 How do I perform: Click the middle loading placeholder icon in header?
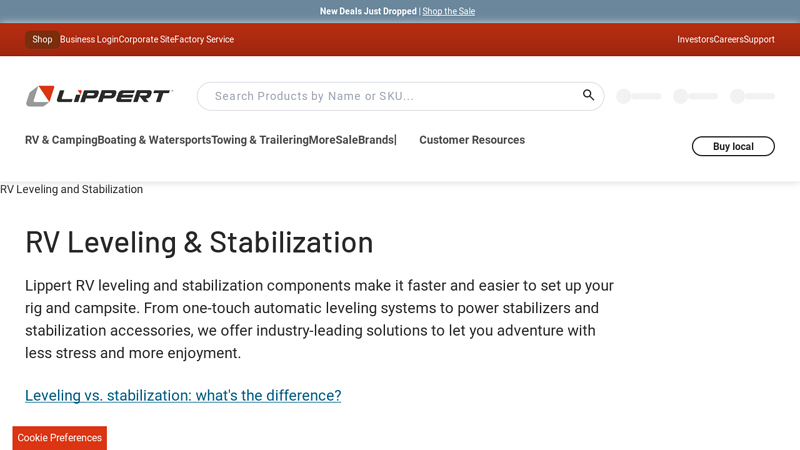pos(695,96)
